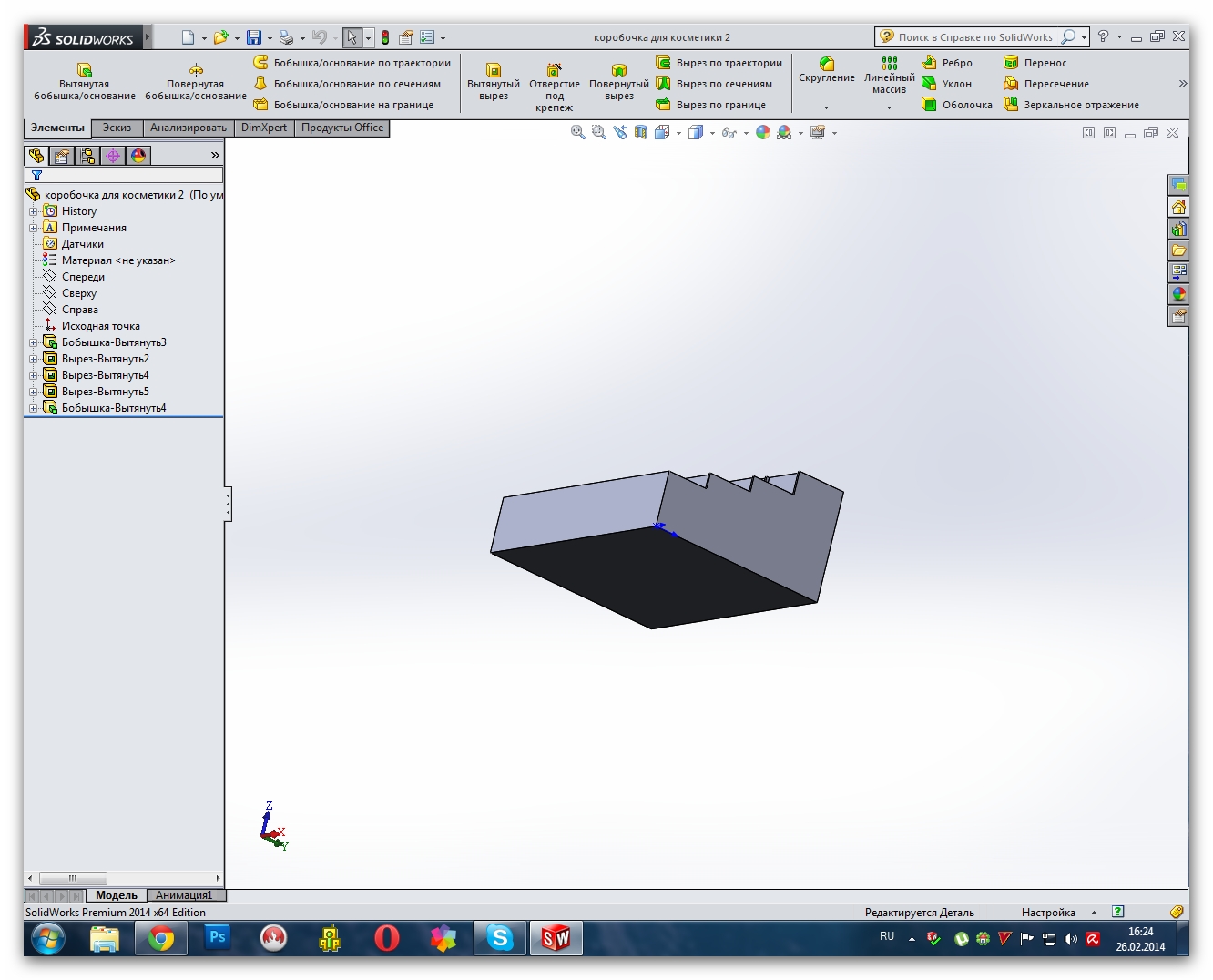Image resolution: width=1213 pixels, height=980 pixels.
Task: Select Повернутый вырез tool
Action: tap(619, 82)
